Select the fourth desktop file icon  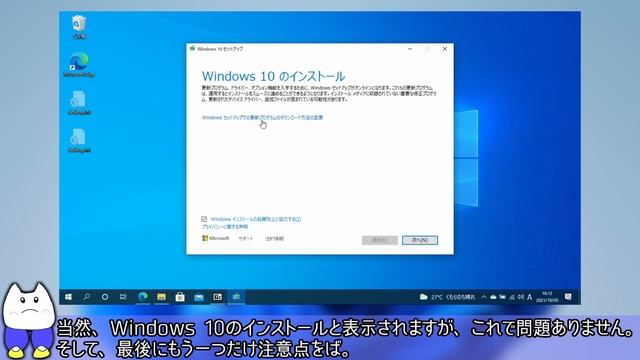pyautogui.click(x=79, y=141)
